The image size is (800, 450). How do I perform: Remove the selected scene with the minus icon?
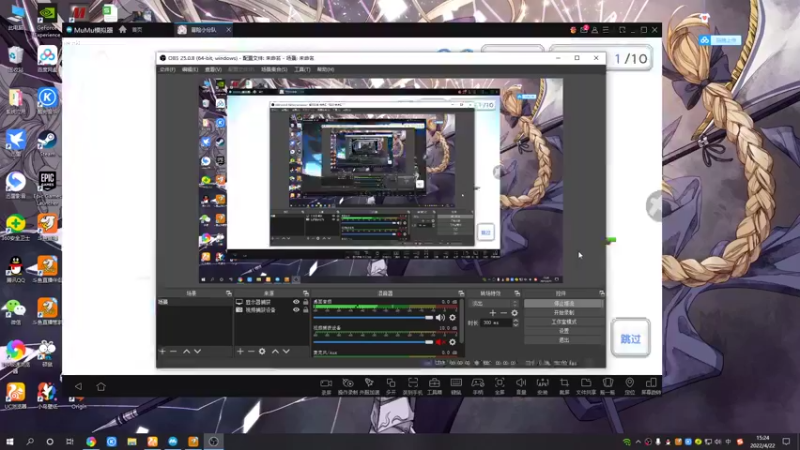(x=173, y=352)
